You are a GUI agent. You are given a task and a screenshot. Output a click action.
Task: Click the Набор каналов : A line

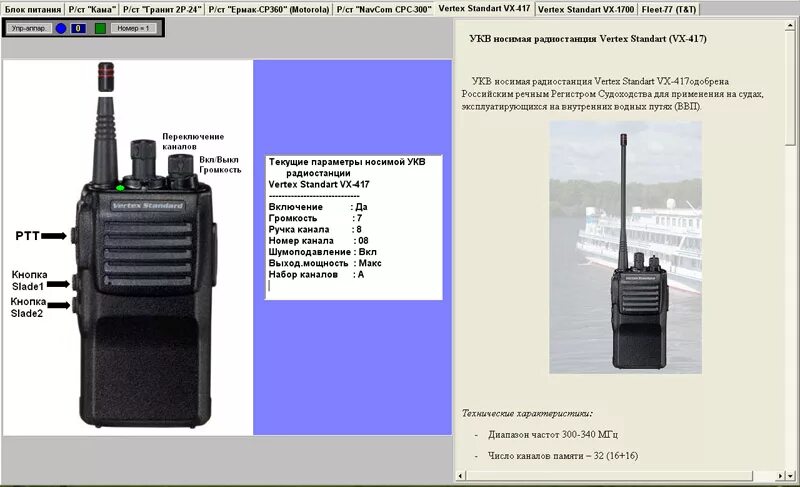317,274
